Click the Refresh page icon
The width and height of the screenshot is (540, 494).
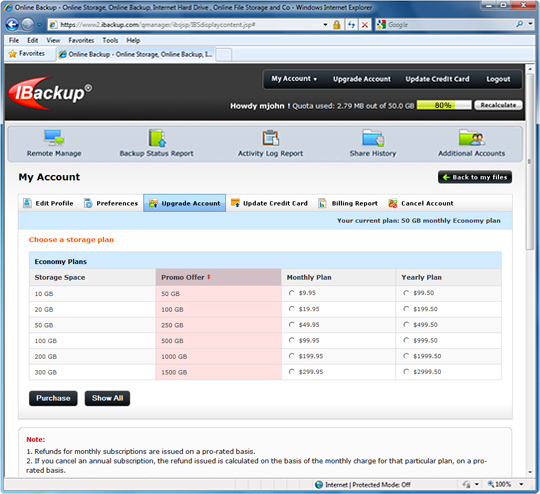click(351, 24)
